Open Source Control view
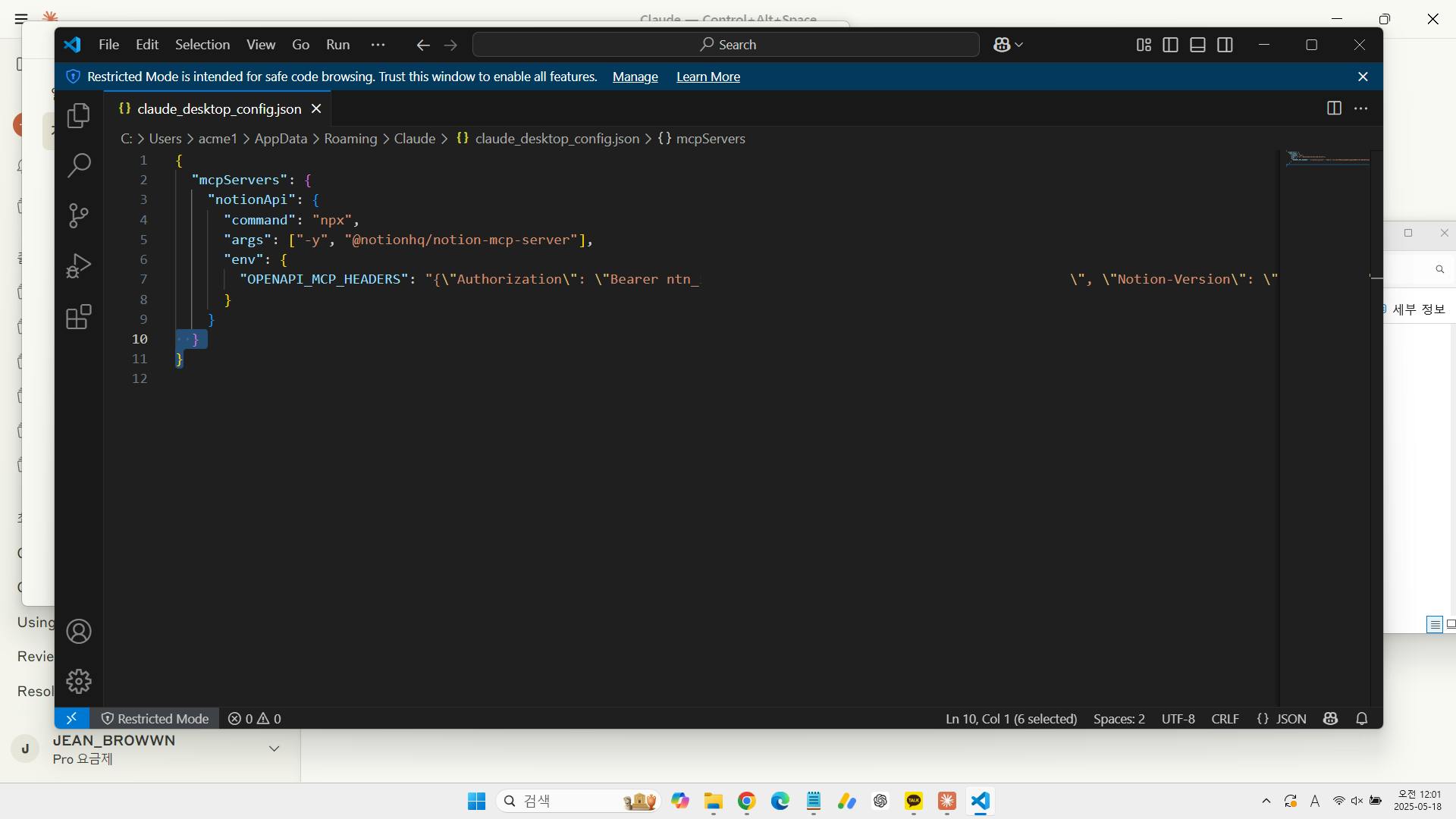This screenshot has height=819, width=1456. 79,215
